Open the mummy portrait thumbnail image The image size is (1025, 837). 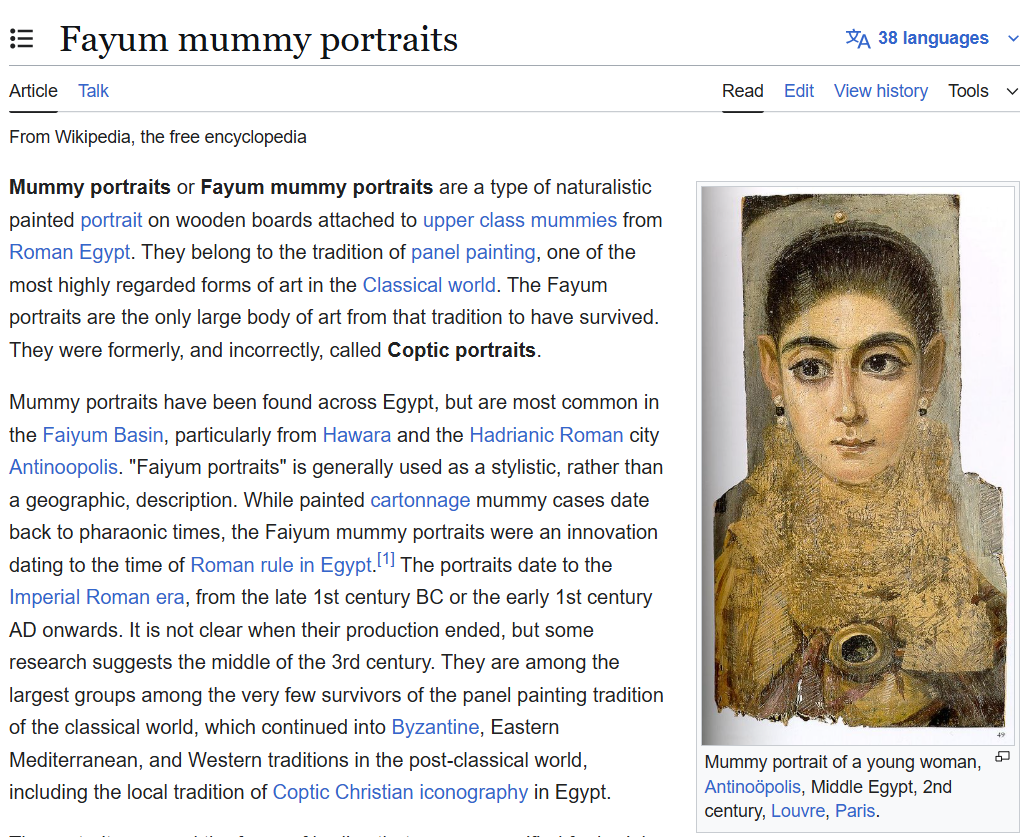click(x=857, y=465)
